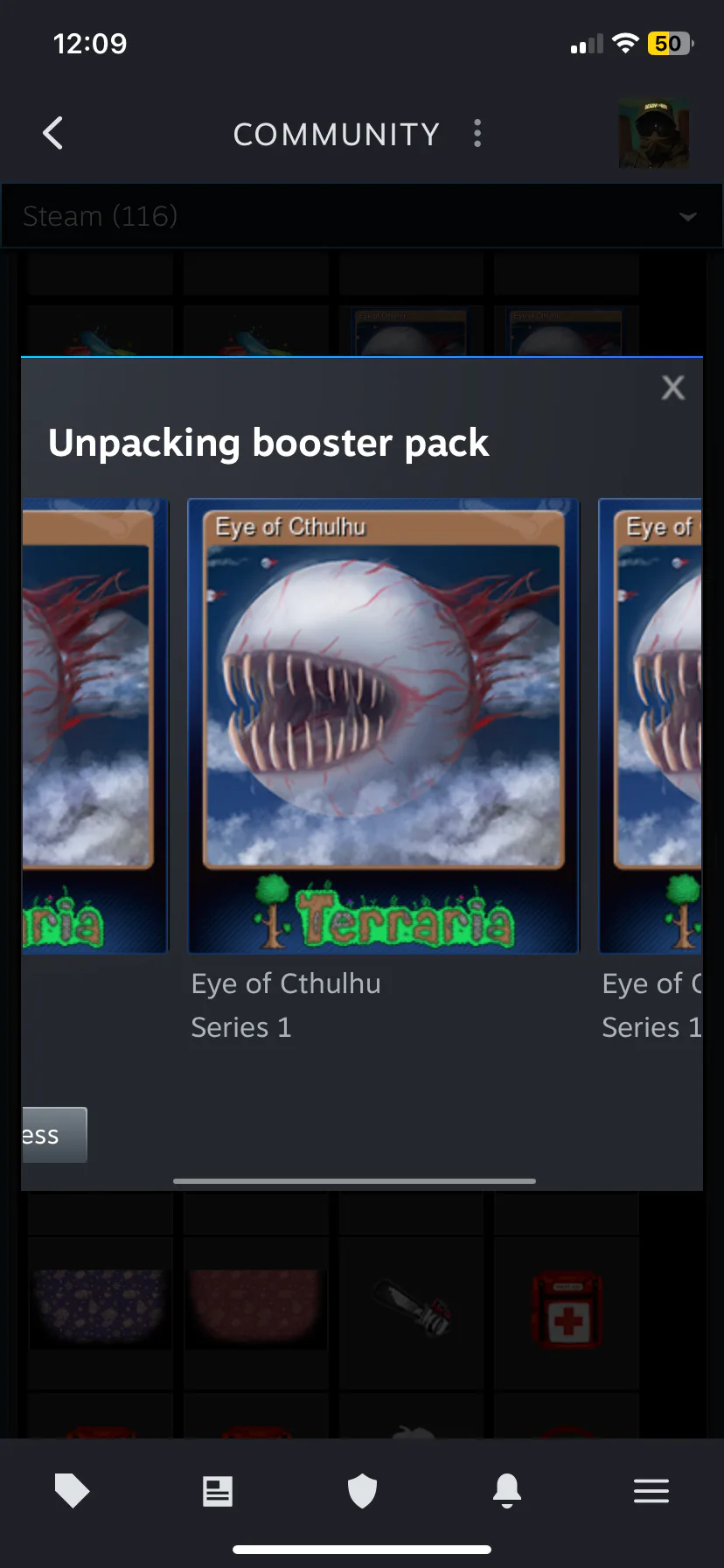Screen dimensions: 724x1568
Task: Close the Unpacking booster pack dialog
Action: click(672, 387)
